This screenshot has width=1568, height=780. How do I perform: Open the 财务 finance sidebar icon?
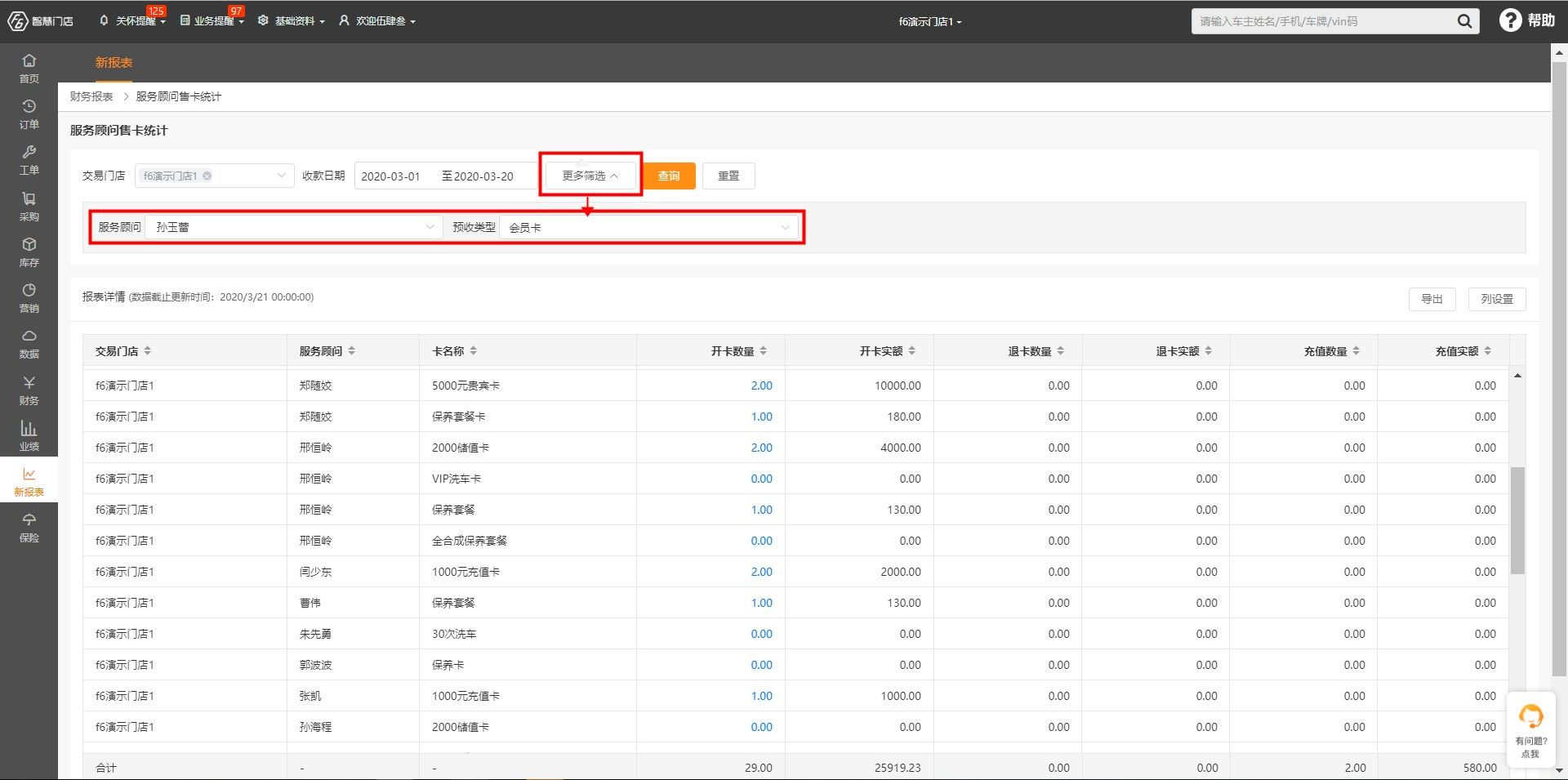coord(29,390)
